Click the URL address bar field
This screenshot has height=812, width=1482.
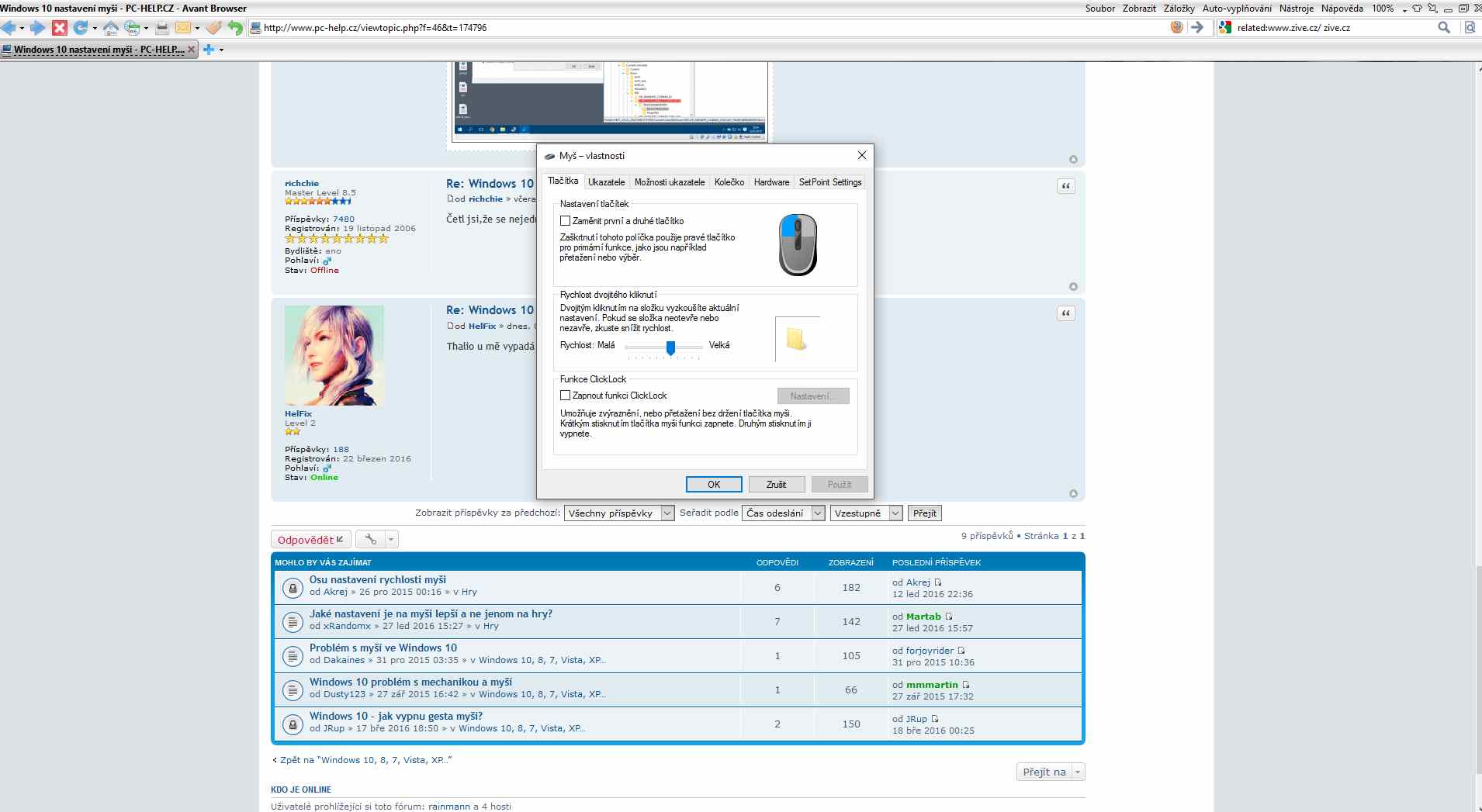tap(698, 28)
